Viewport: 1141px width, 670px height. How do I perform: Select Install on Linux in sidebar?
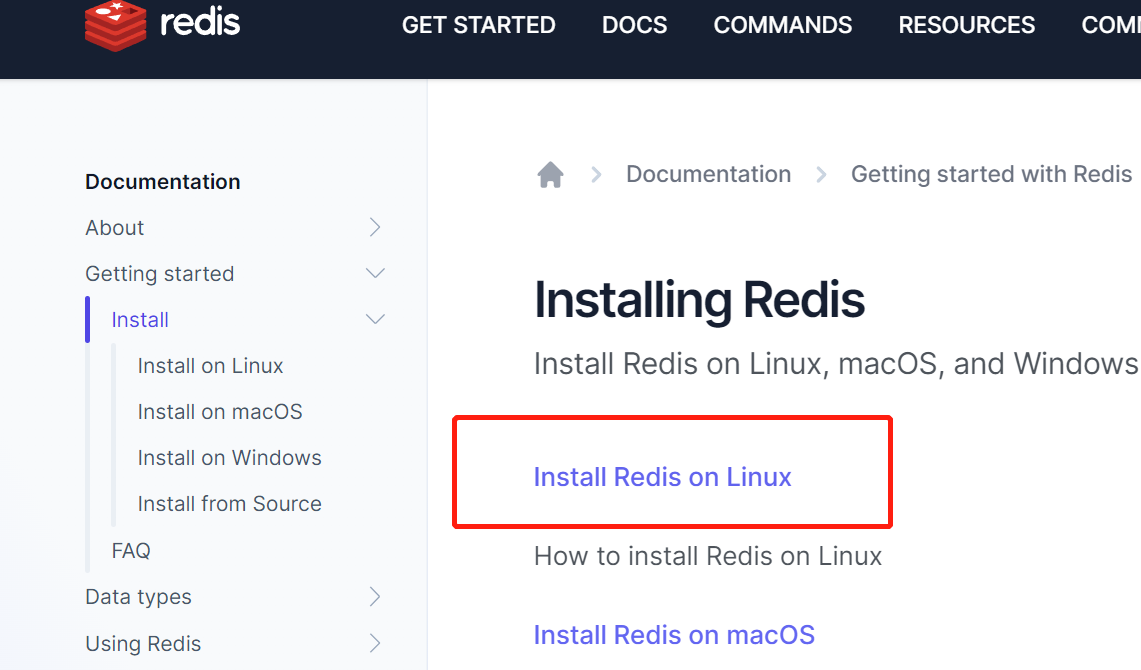point(210,366)
